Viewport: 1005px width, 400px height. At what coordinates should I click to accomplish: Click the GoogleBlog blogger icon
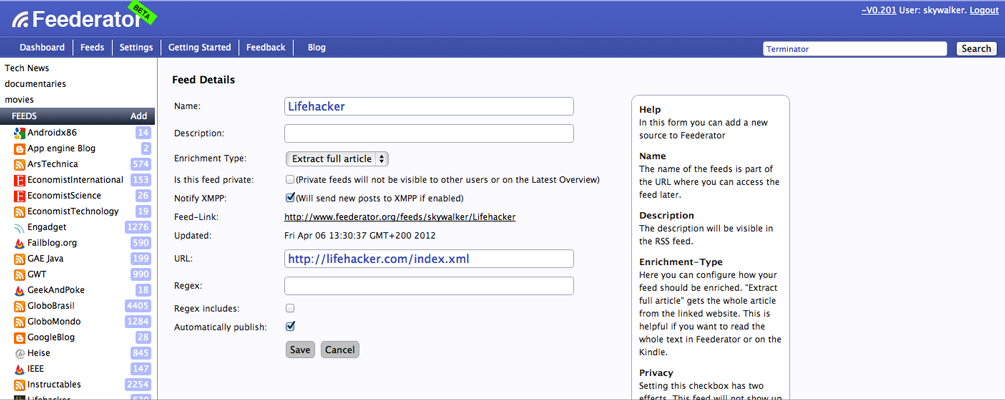pos(19,338)
